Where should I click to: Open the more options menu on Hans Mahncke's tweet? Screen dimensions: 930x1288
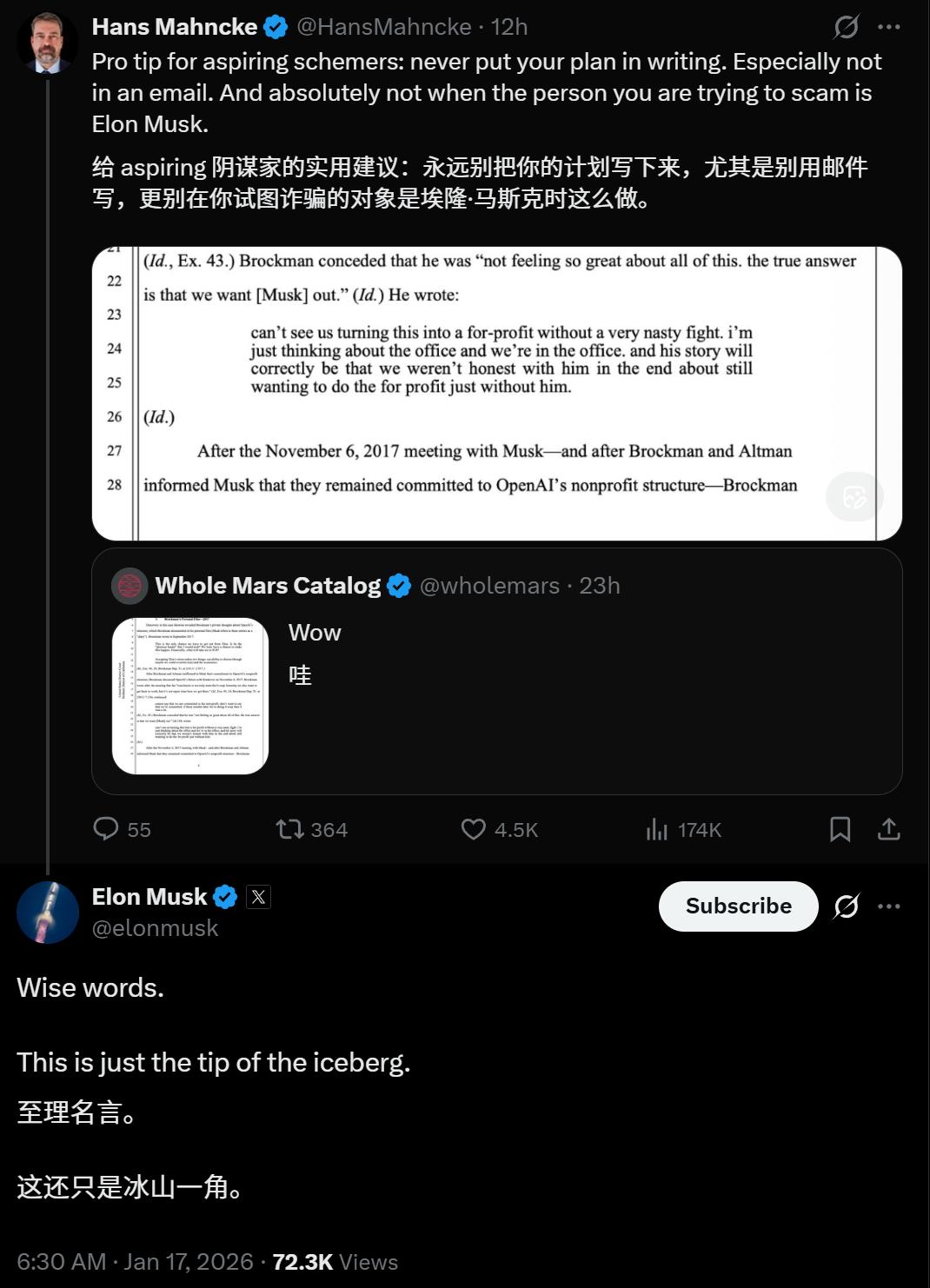click(890, 27)
